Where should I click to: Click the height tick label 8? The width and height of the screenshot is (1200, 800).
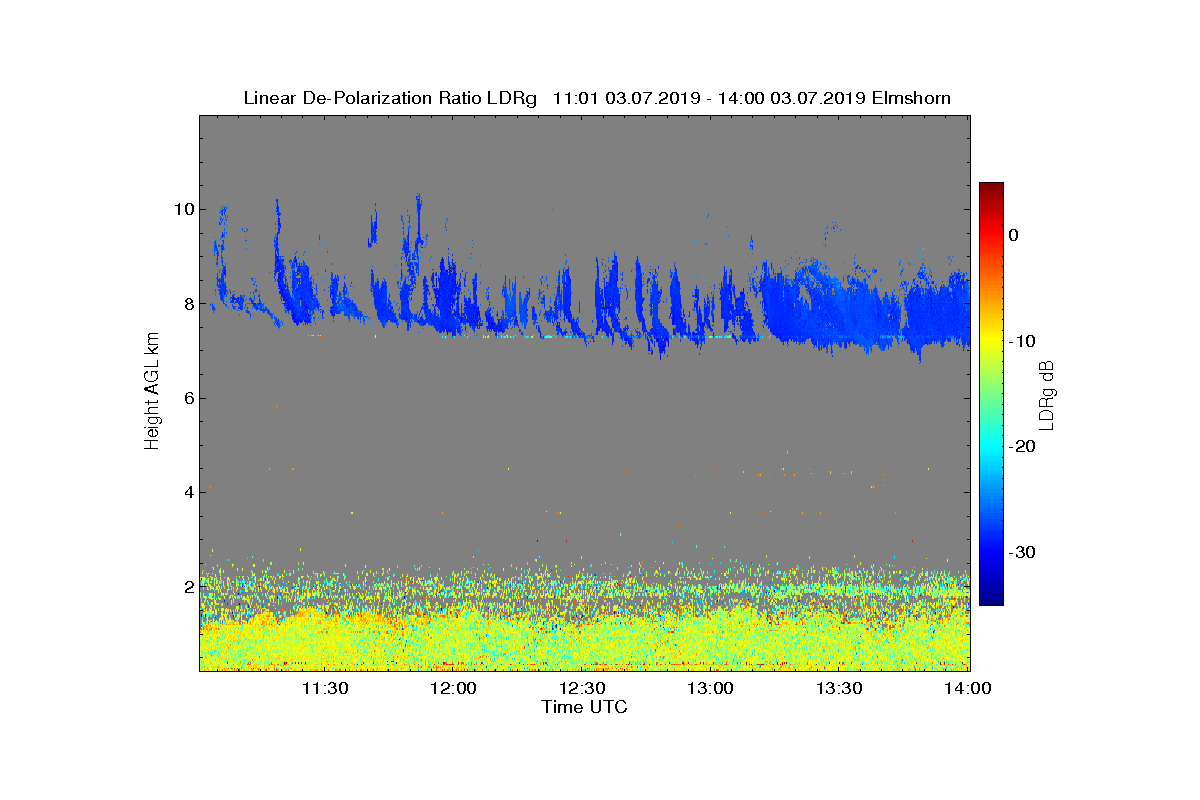[x=187, y=304]
